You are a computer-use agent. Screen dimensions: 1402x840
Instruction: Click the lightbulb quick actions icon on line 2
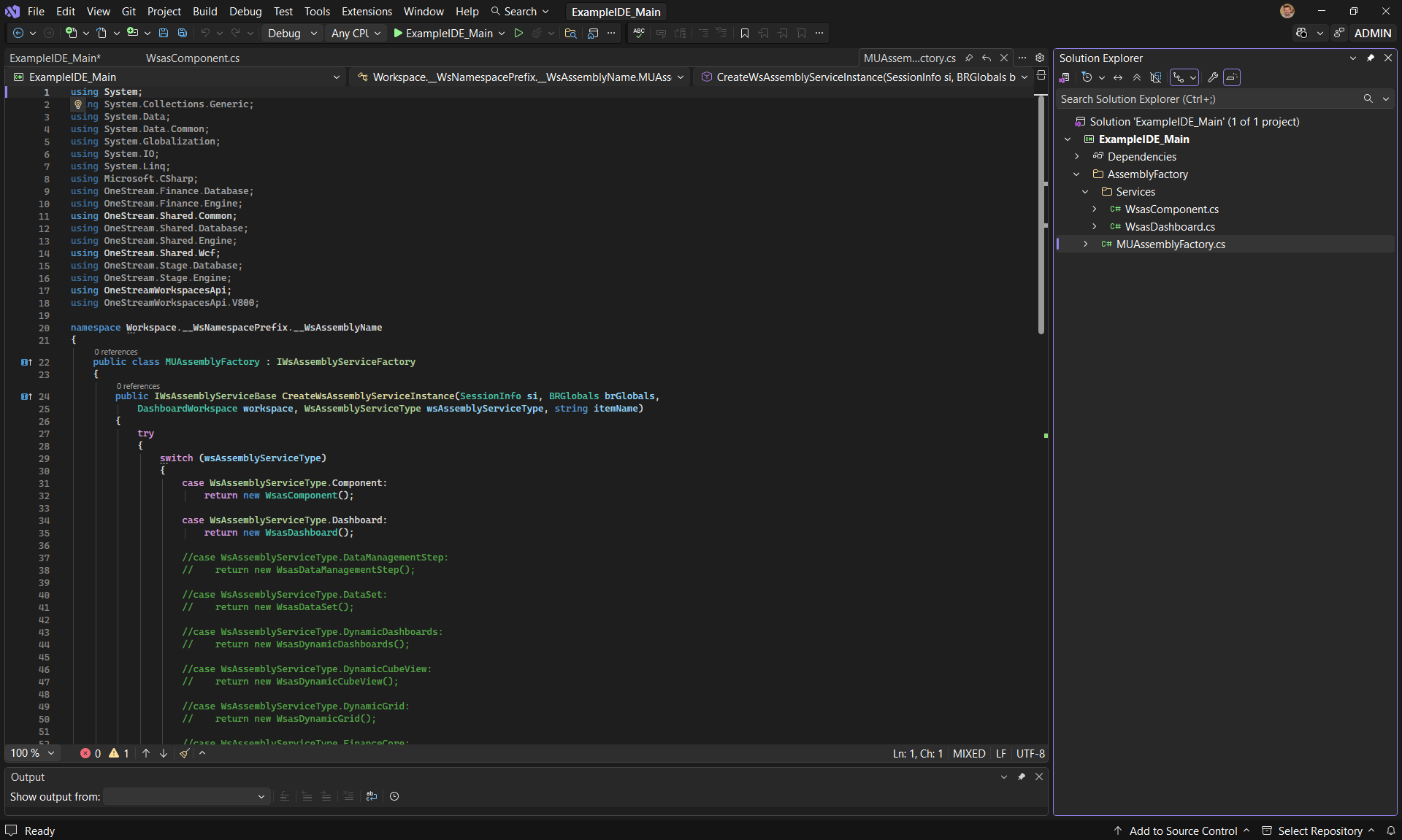coord(78,104)
